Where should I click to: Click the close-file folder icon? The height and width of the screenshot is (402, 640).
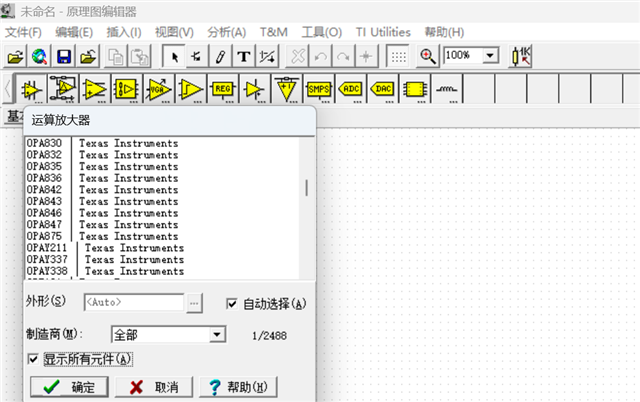point(88,56)
